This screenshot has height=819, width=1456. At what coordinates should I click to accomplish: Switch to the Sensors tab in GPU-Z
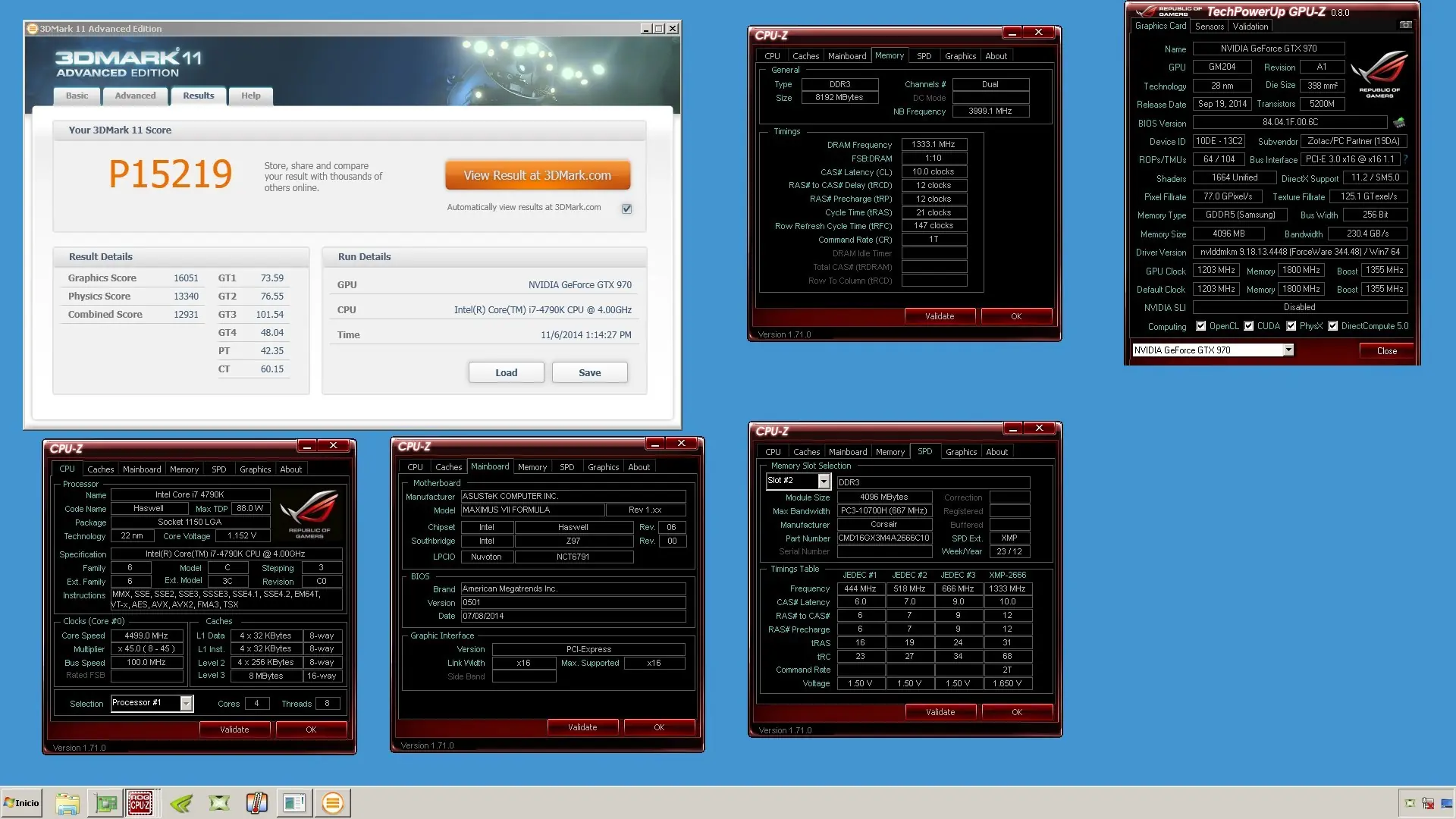pos(1210,26)
